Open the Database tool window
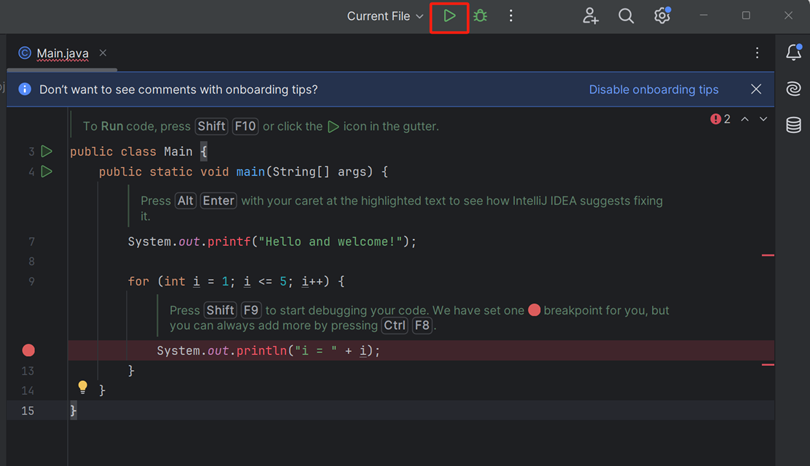This screenshot has width=810, height=466. tap(793, 125)
